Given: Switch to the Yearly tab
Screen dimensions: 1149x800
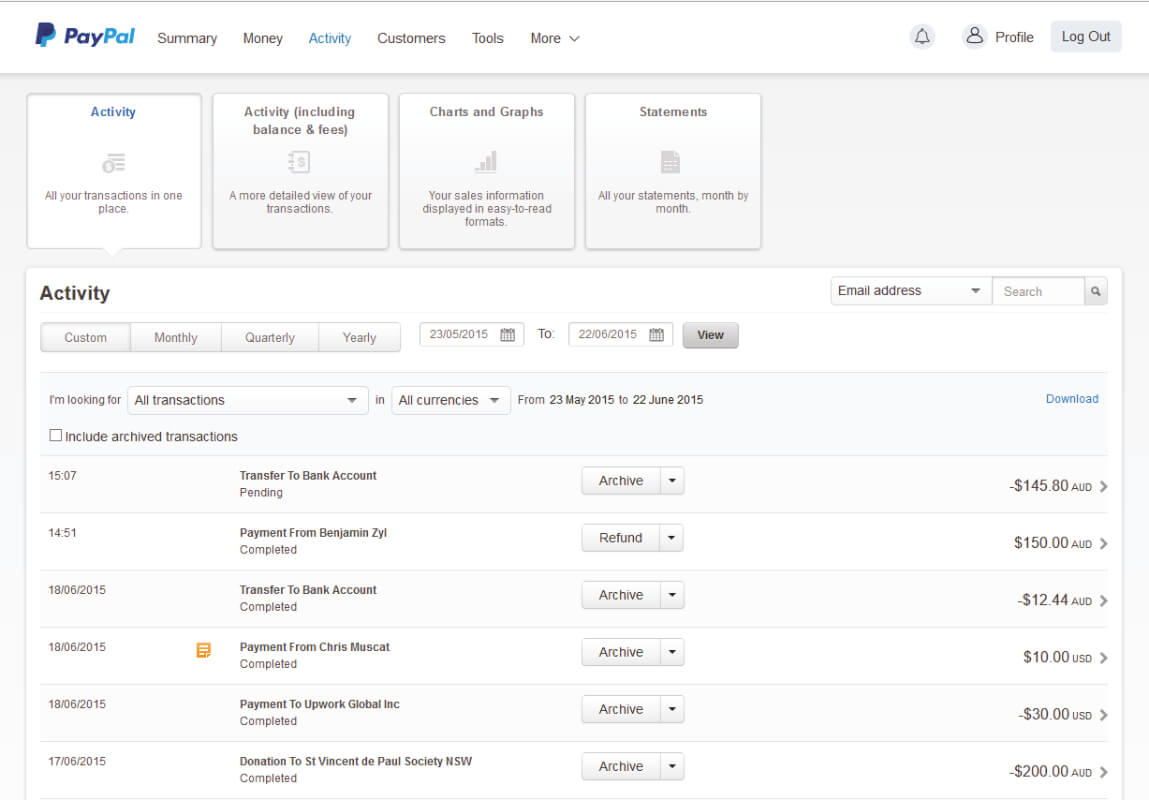Looking at the screenshot, I should click(x=359, y=338).
